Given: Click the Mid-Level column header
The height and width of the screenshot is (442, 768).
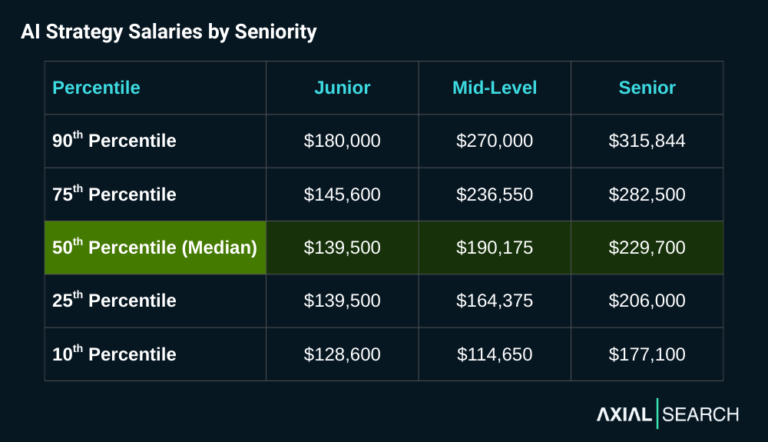Looking at the screenshot, I should (494, 88).
